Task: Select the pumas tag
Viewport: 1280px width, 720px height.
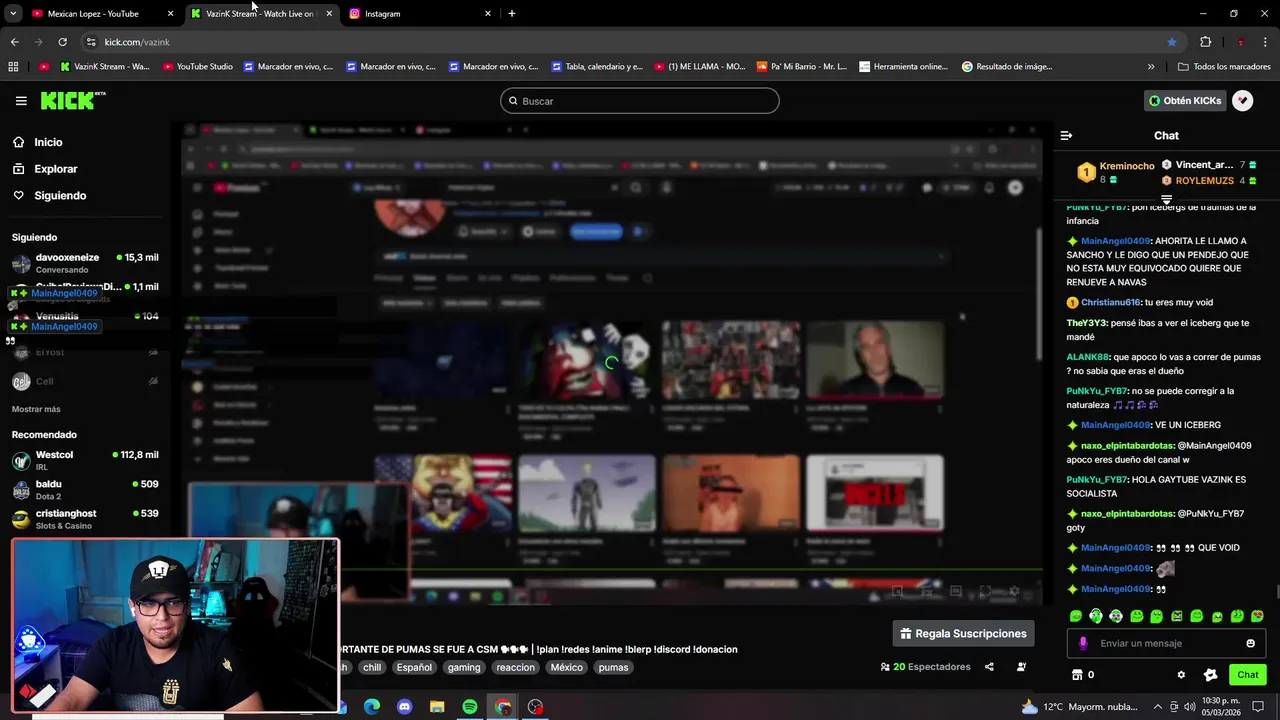Action: (x=613, y=667)
